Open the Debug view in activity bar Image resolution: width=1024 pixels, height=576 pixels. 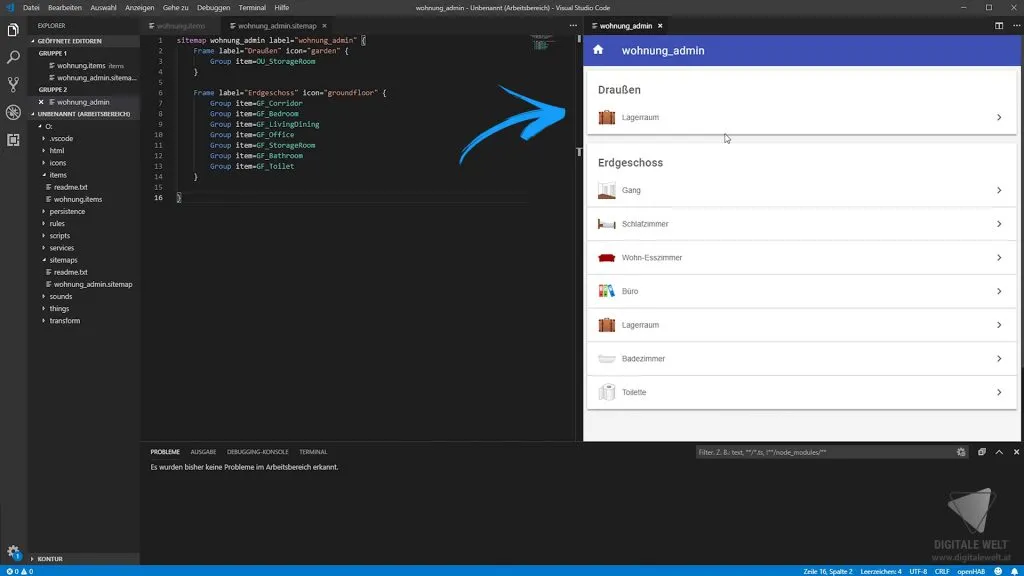click(13, 112)
